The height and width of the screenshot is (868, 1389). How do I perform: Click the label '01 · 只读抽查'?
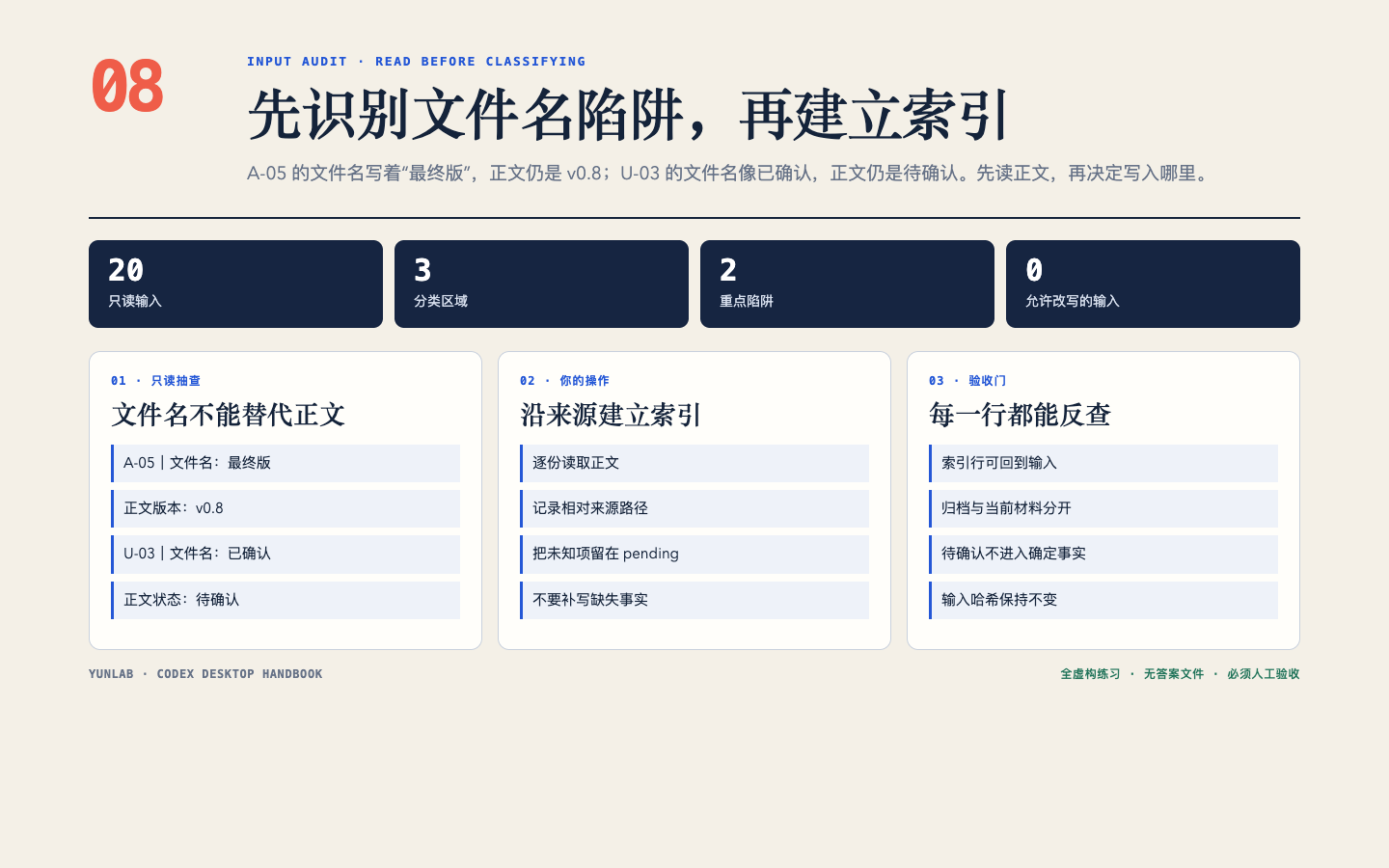coord(155,381)
